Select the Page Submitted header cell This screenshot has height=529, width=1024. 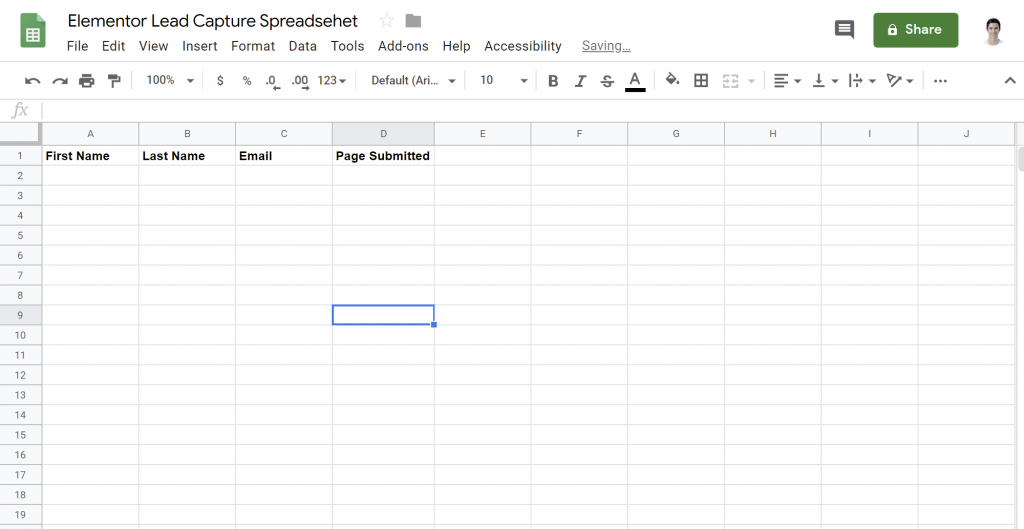click(x=383, y=156)
